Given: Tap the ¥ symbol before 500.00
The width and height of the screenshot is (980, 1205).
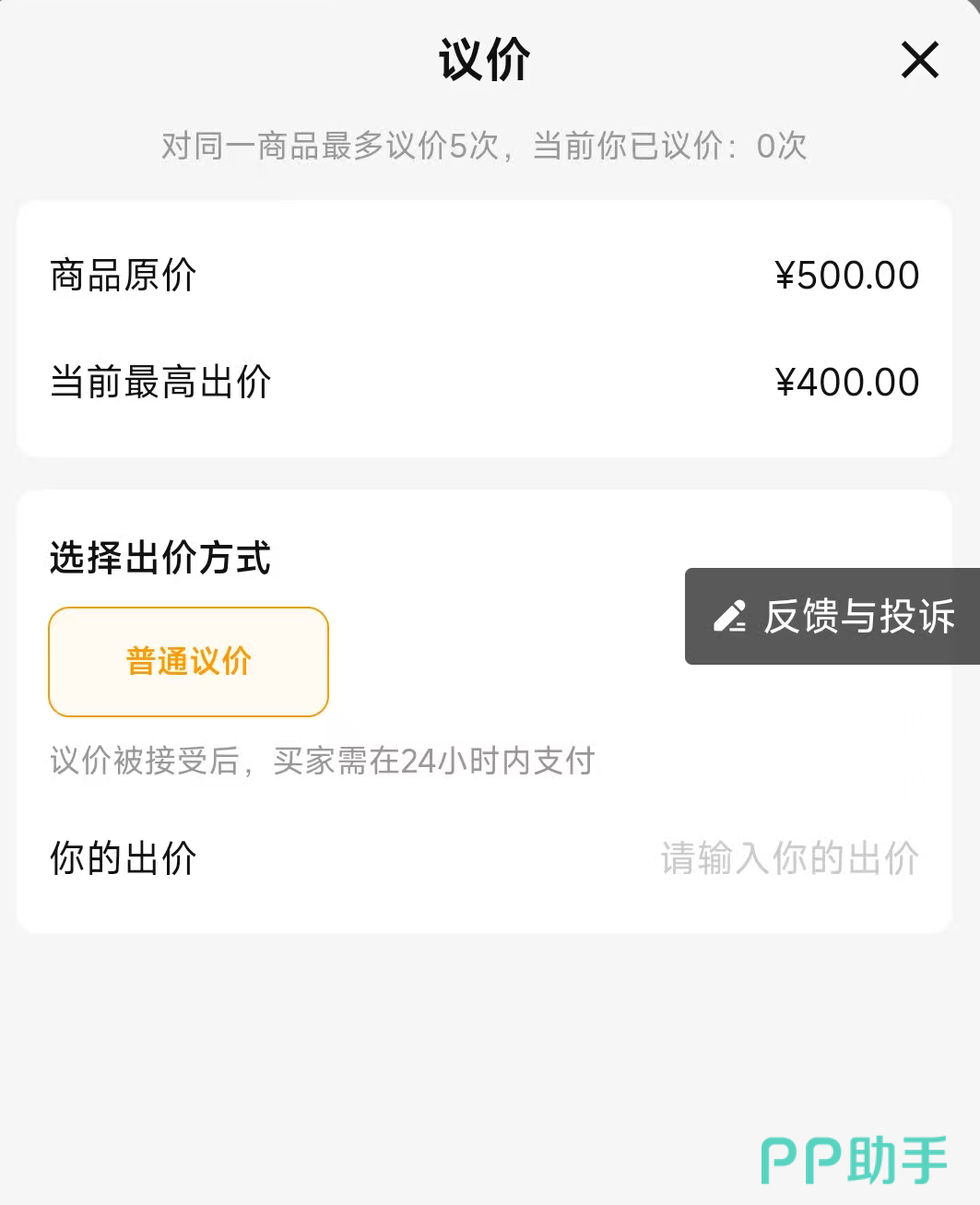Looking at the screenshot, I should tap(785, 276).
